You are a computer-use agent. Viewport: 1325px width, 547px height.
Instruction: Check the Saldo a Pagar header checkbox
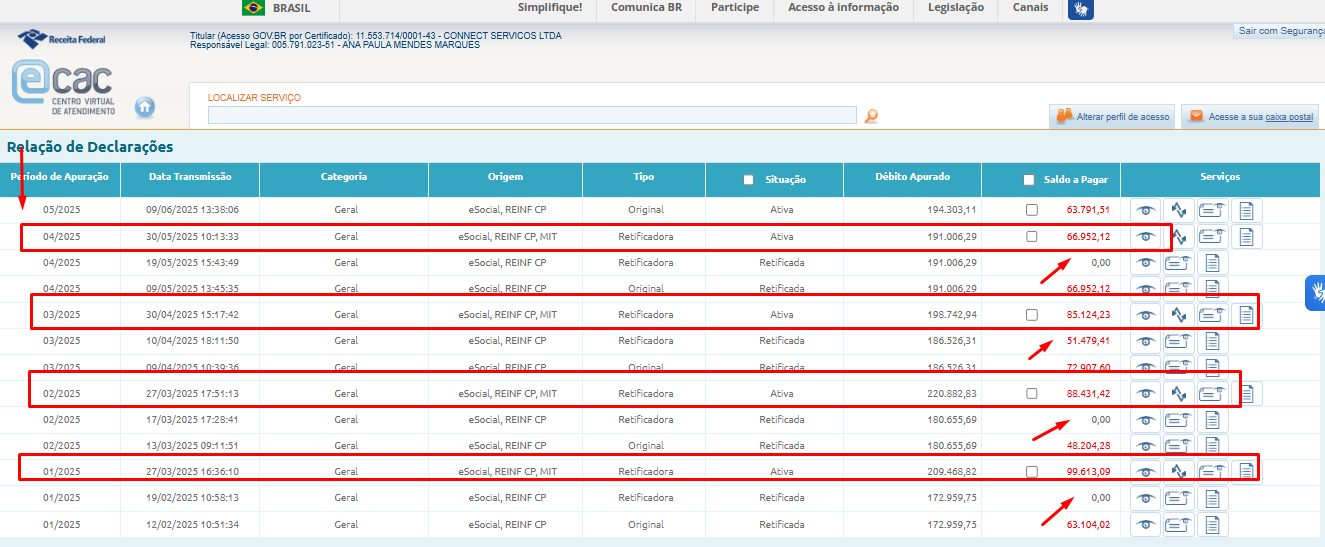point(1028,180)
